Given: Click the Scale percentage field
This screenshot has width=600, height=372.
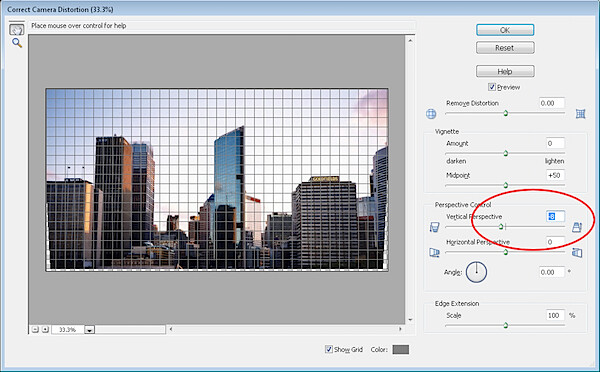Looking at the screenshot, I should pos(555,315).
